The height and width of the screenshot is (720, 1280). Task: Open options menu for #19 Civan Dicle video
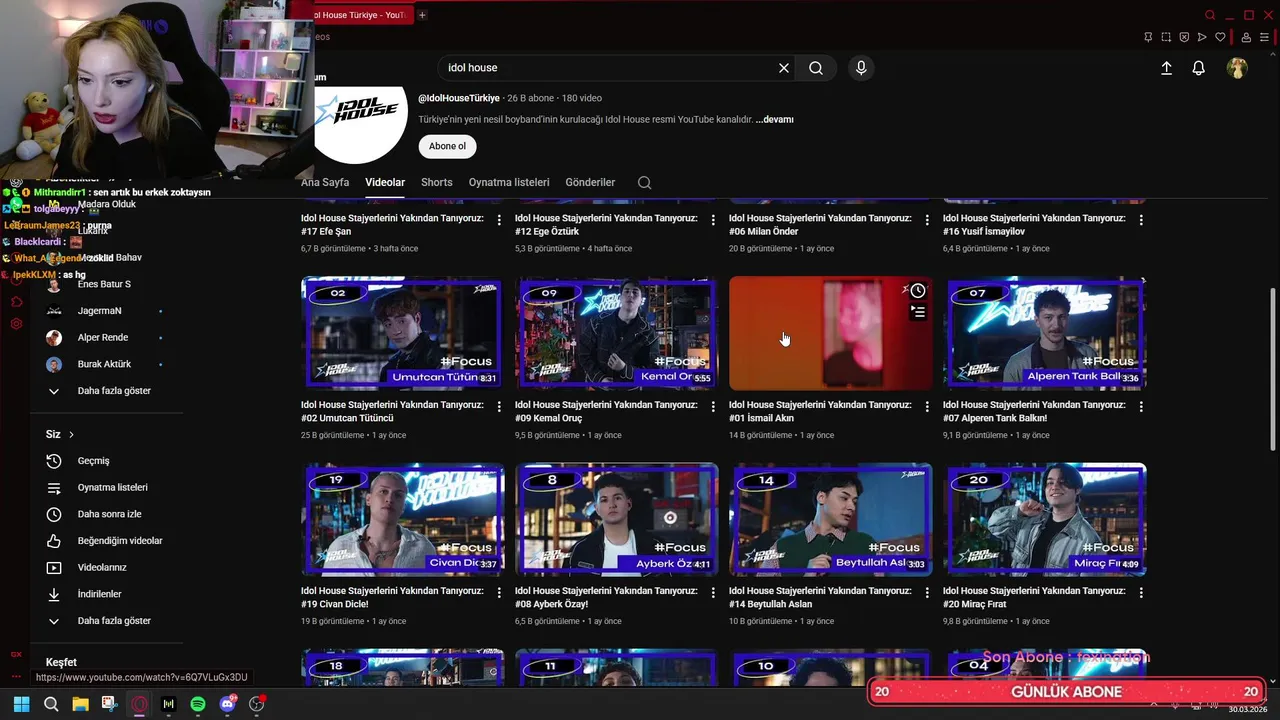(x=499, y=592)
